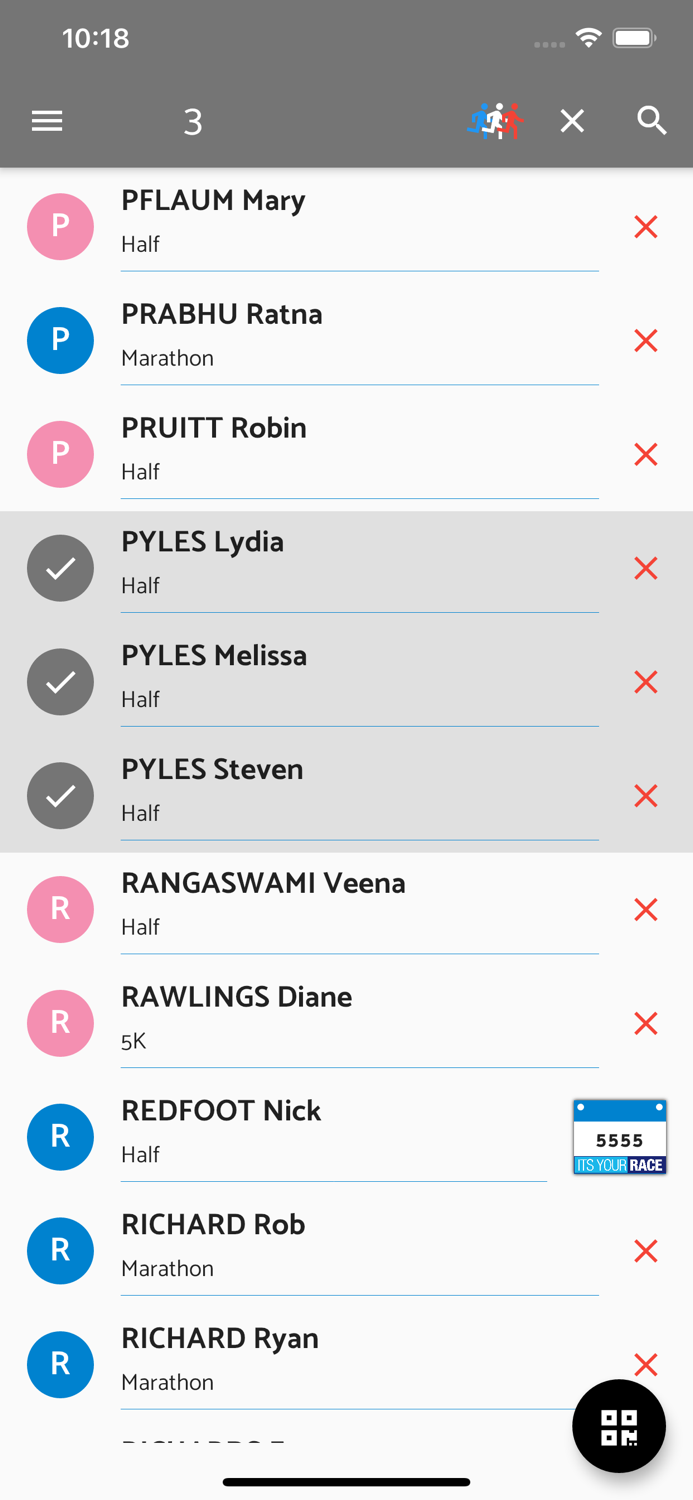Remove PFLAUM Mary using the red X
Image resolution: width=693 pixels, height=1500 pixels.
click(645, 226)
